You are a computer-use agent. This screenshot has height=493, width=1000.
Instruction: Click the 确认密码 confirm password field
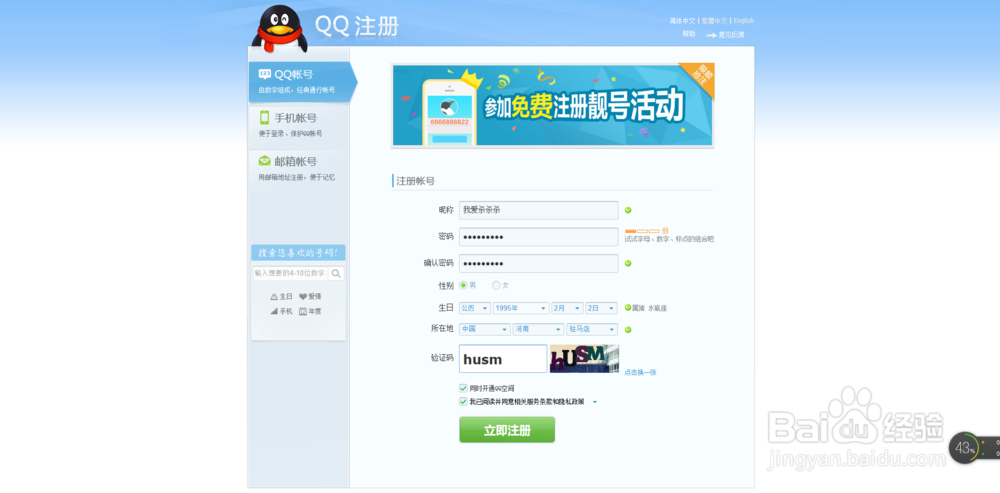coord(538,263)
